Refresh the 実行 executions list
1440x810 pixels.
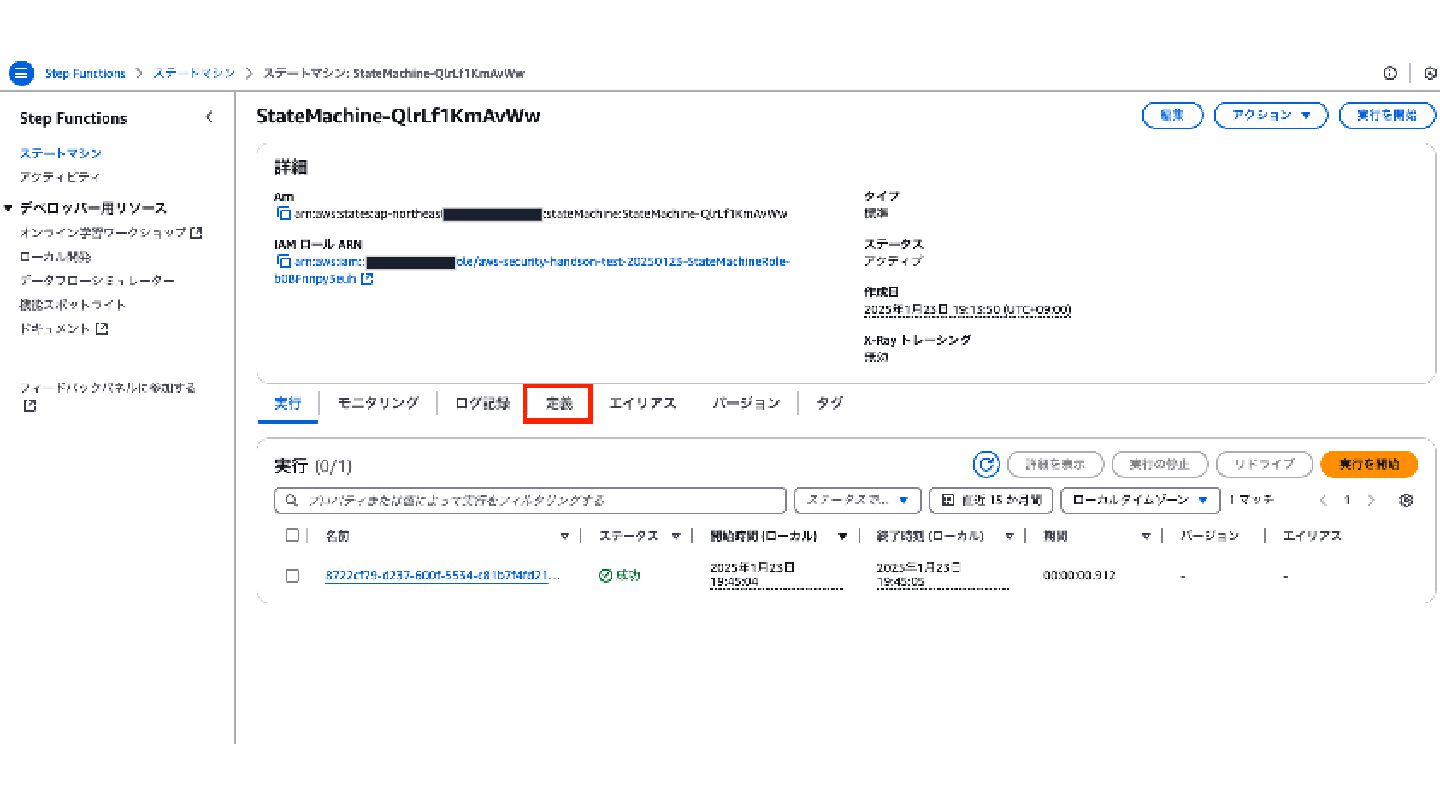986,464
